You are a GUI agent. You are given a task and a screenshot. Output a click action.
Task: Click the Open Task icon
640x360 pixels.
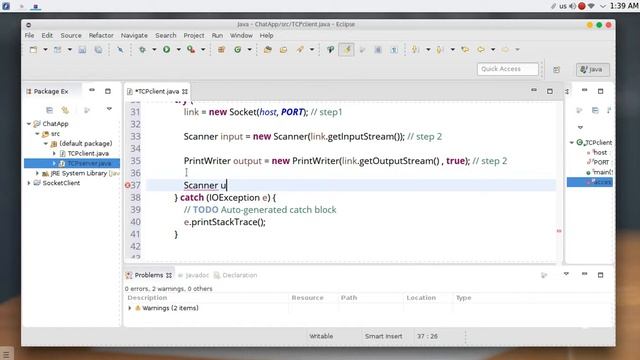point(283,50)
